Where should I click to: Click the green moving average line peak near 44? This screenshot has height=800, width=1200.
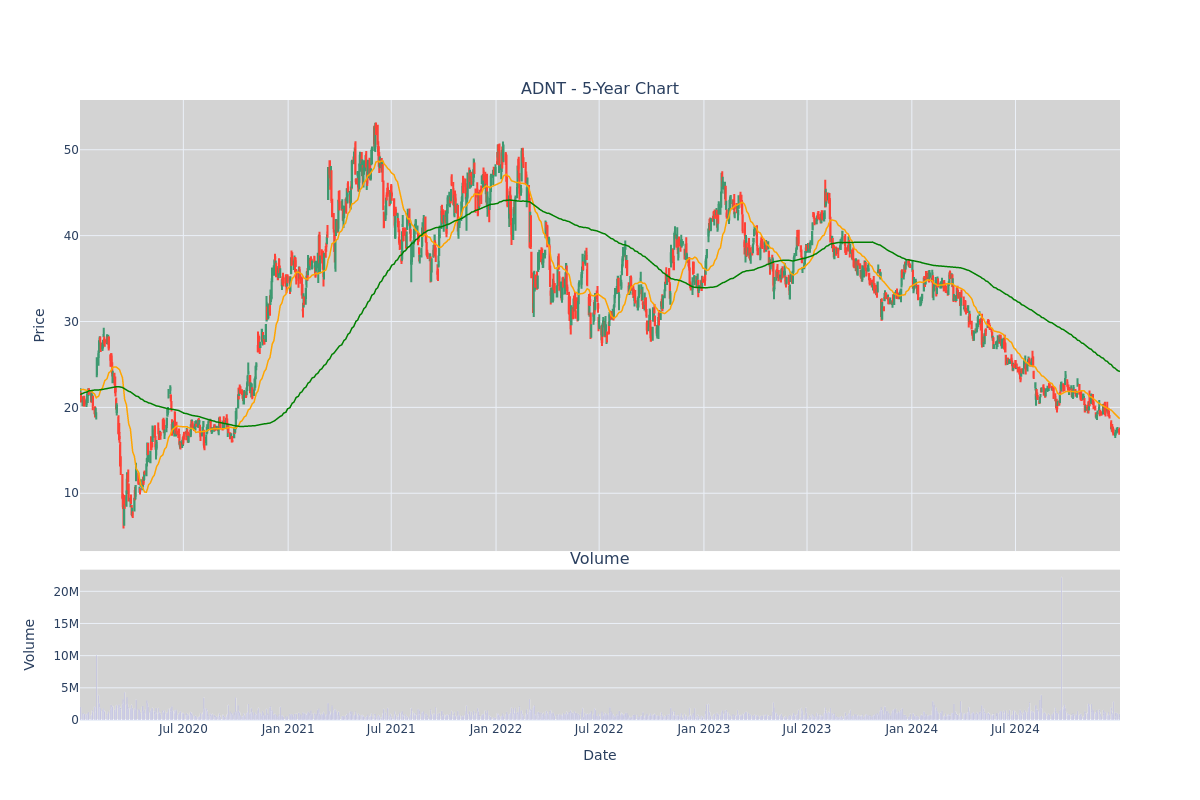tap(512, 200)
